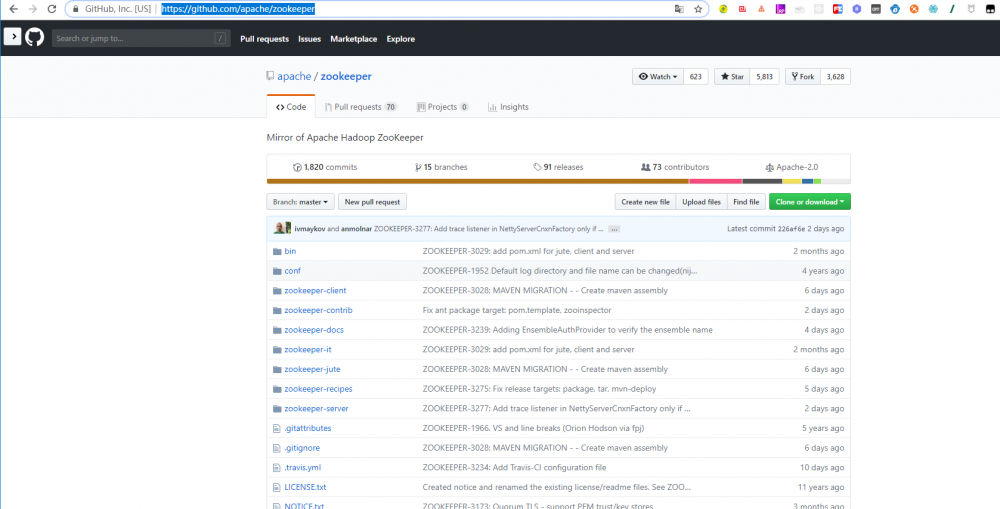
Task: View the 91 releases link
Action: click(558, 167)
